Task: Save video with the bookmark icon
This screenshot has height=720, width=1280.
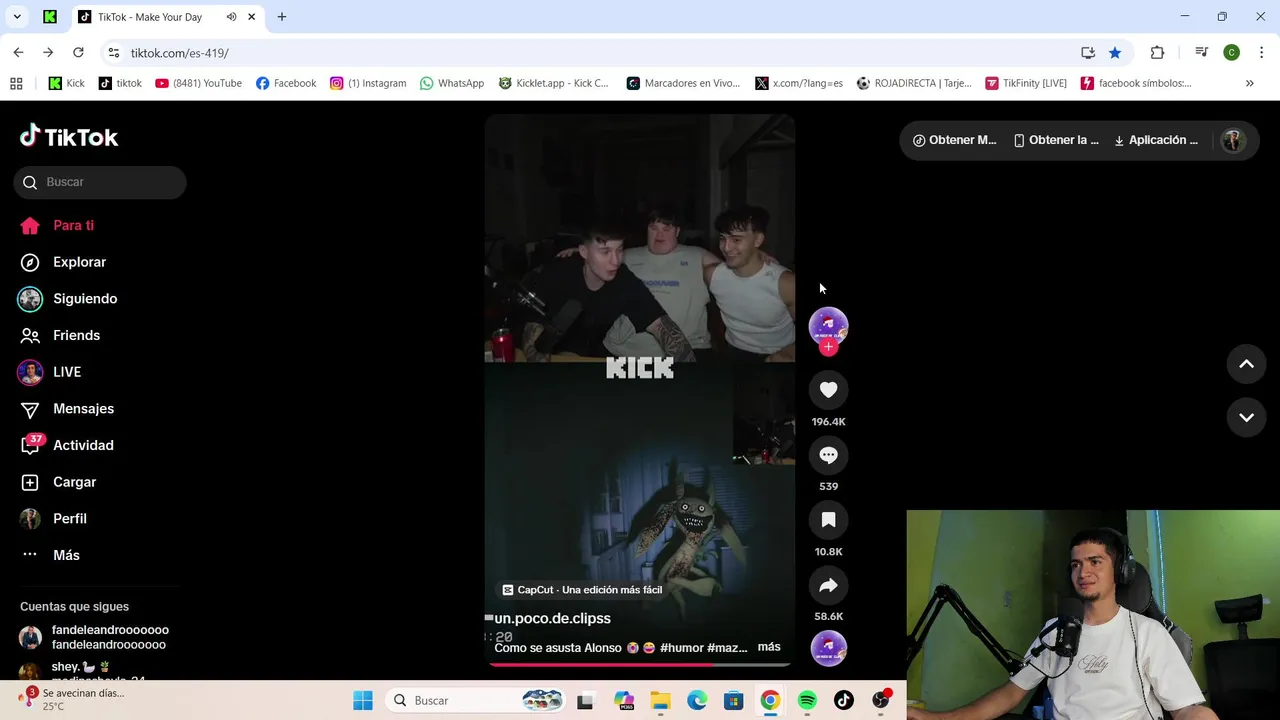Action: (x=828, y=520)
